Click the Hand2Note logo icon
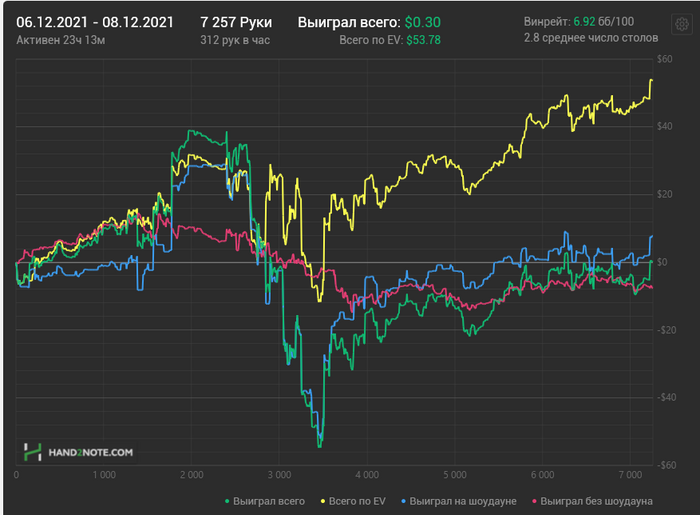Screen dimensions: 700x515 [33, 452]
